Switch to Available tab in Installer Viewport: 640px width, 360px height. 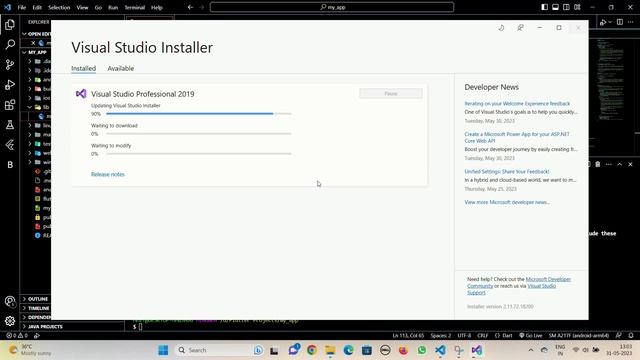click(x=120, y=68)
